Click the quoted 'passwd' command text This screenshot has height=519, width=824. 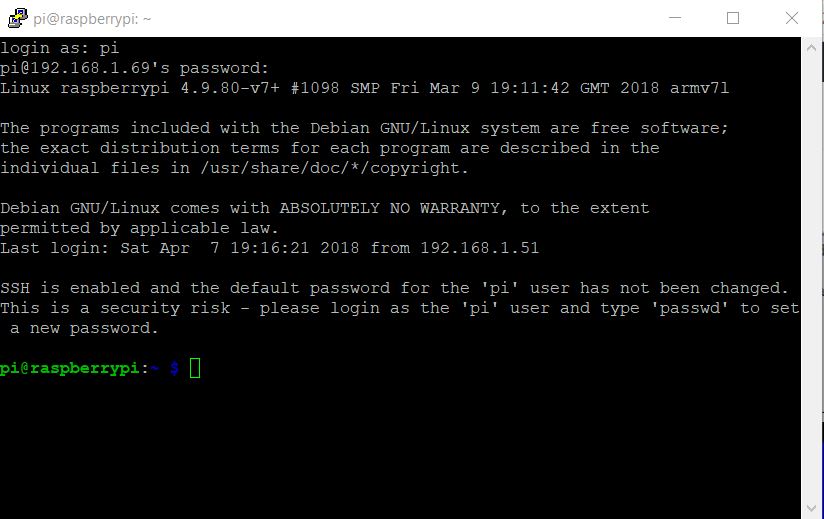coord(690,308)
